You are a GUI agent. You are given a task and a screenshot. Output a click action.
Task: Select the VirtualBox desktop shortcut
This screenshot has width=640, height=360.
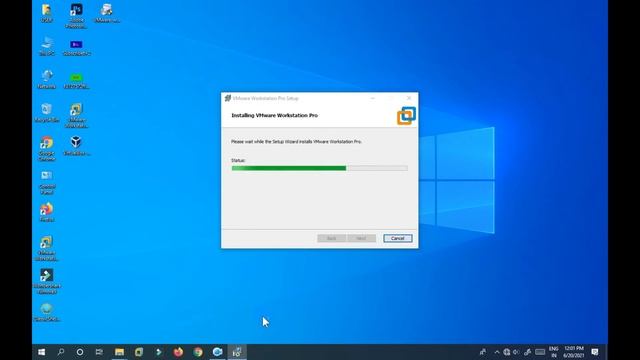76,146
